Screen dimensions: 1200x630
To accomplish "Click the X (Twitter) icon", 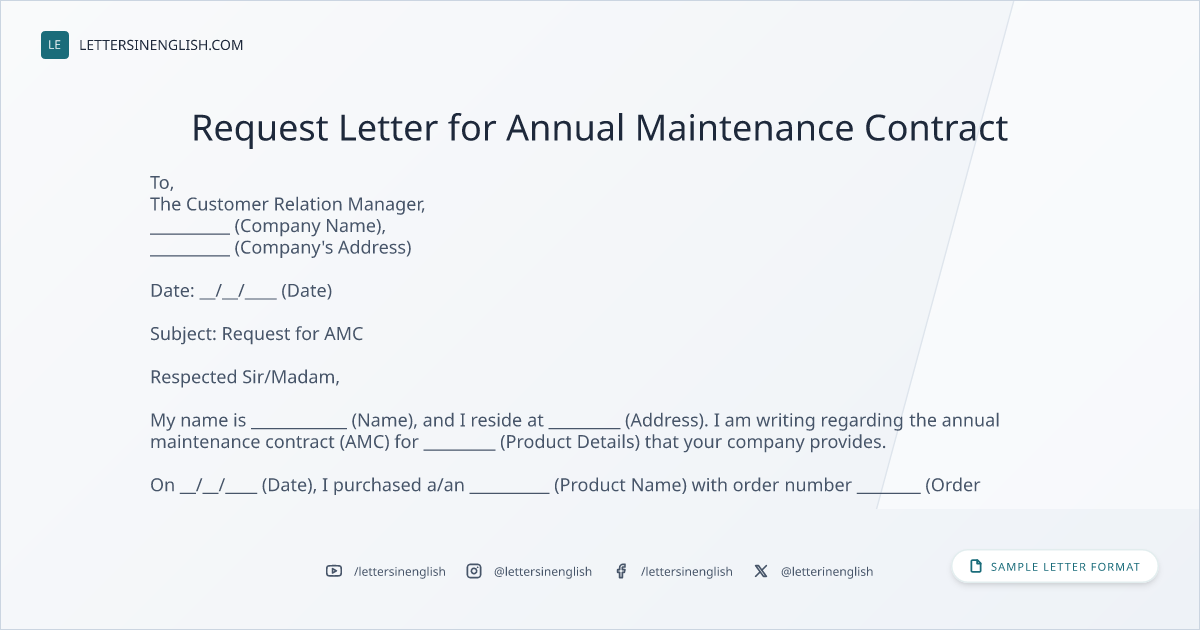I will 761,571.
